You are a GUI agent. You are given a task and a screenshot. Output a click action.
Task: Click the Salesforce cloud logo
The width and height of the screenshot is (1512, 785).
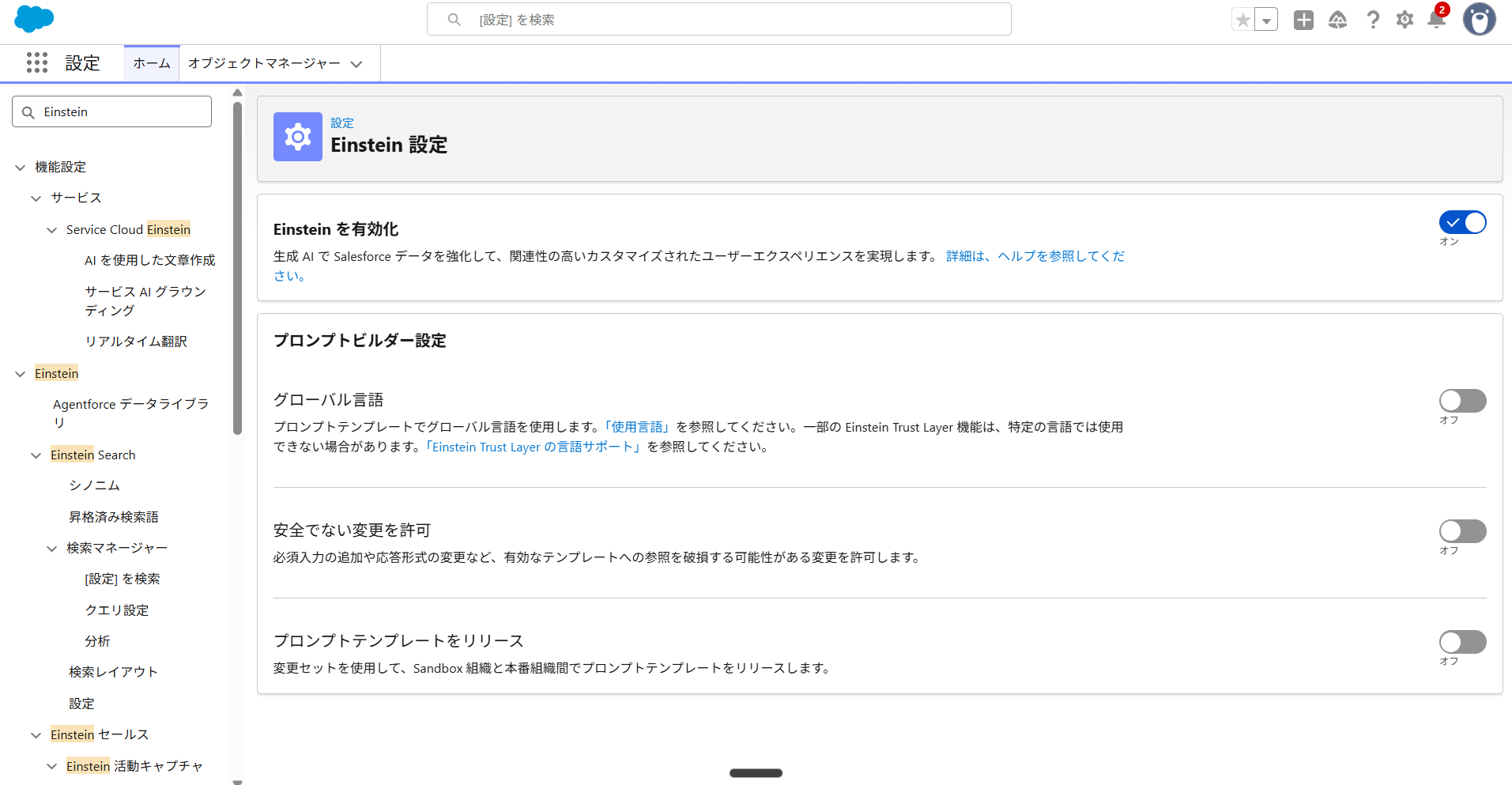click(33, 19)
